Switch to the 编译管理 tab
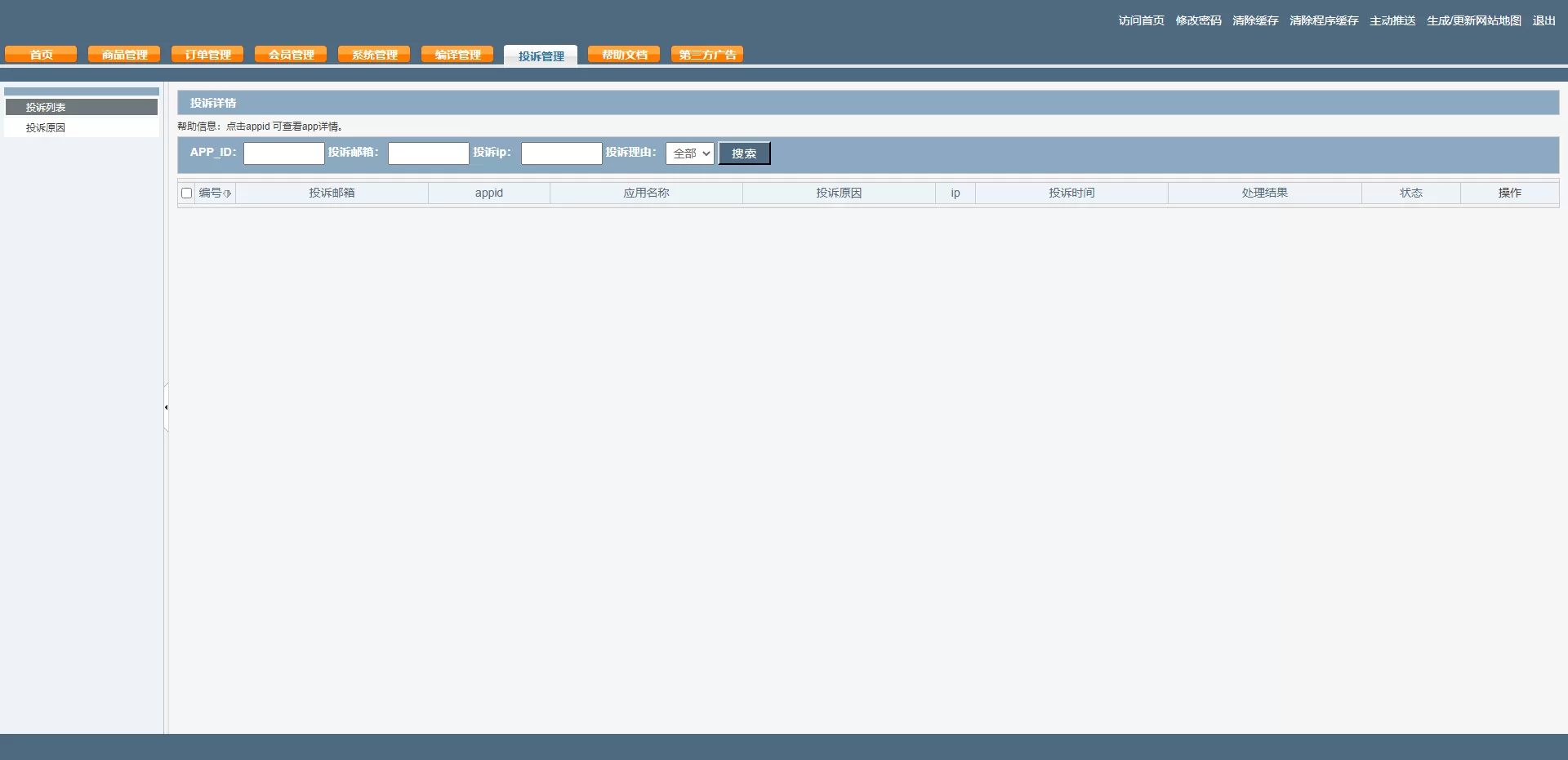This screenshot has width=1568, height=760. pyautogui.click(x=457, y=55)
